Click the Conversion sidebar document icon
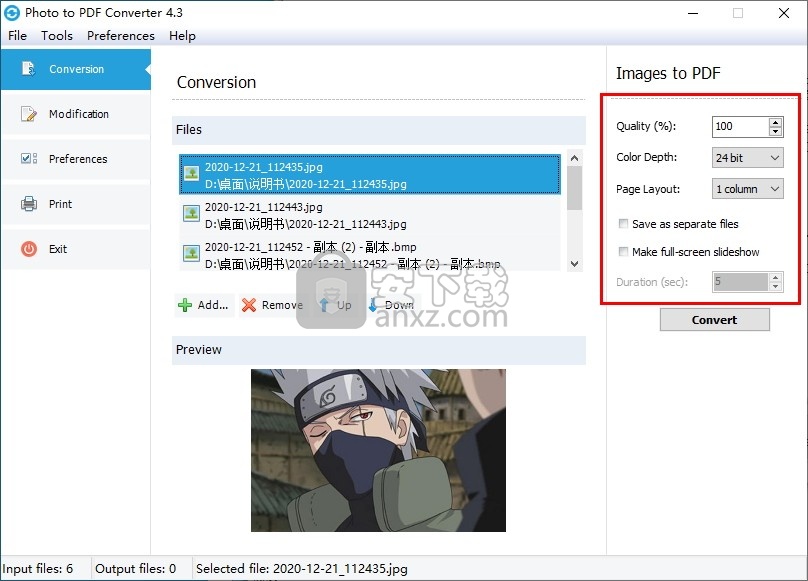 (x=28, y=69)
